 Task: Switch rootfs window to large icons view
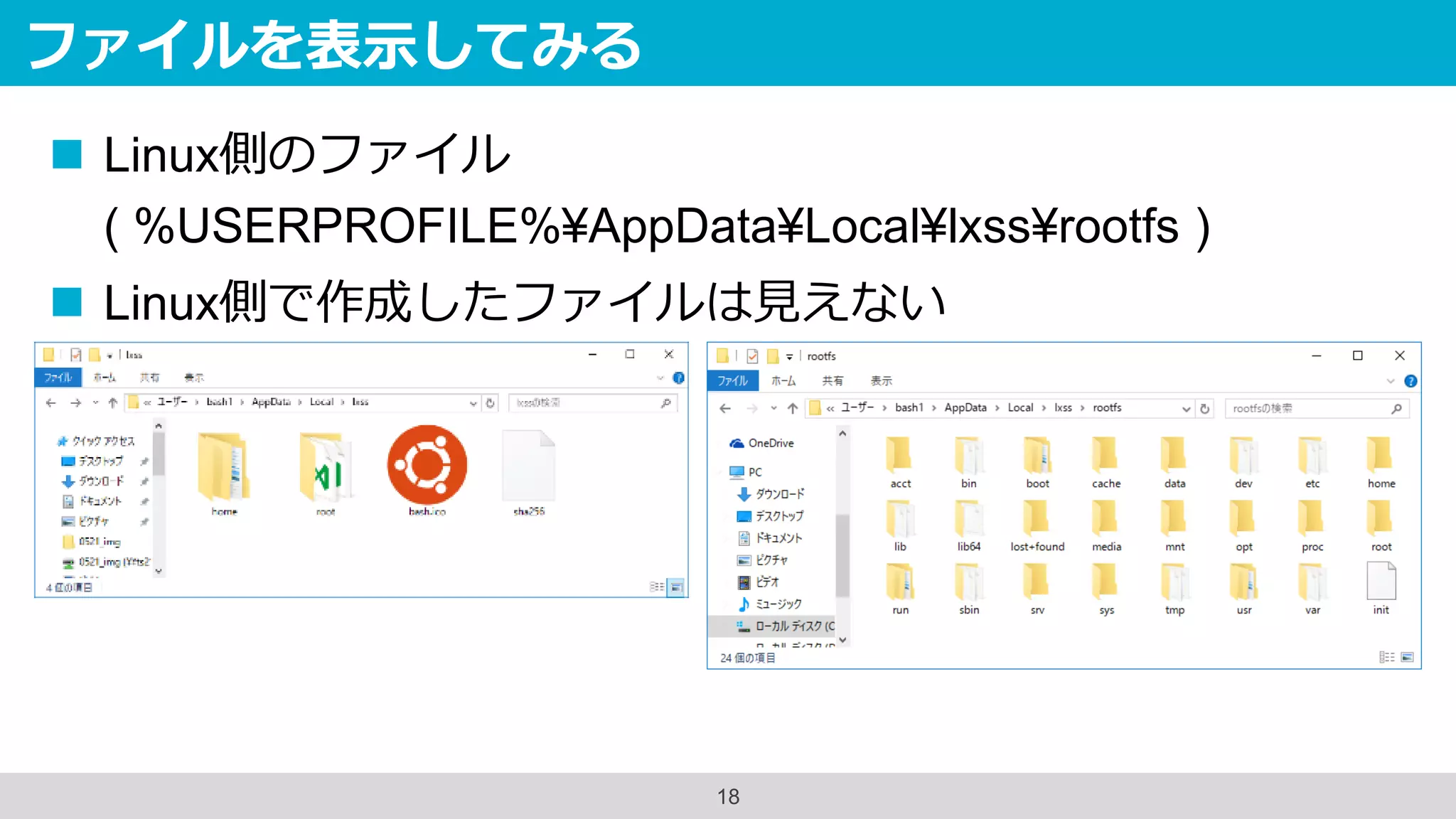pyautogui.click(x=1407, y=657)
